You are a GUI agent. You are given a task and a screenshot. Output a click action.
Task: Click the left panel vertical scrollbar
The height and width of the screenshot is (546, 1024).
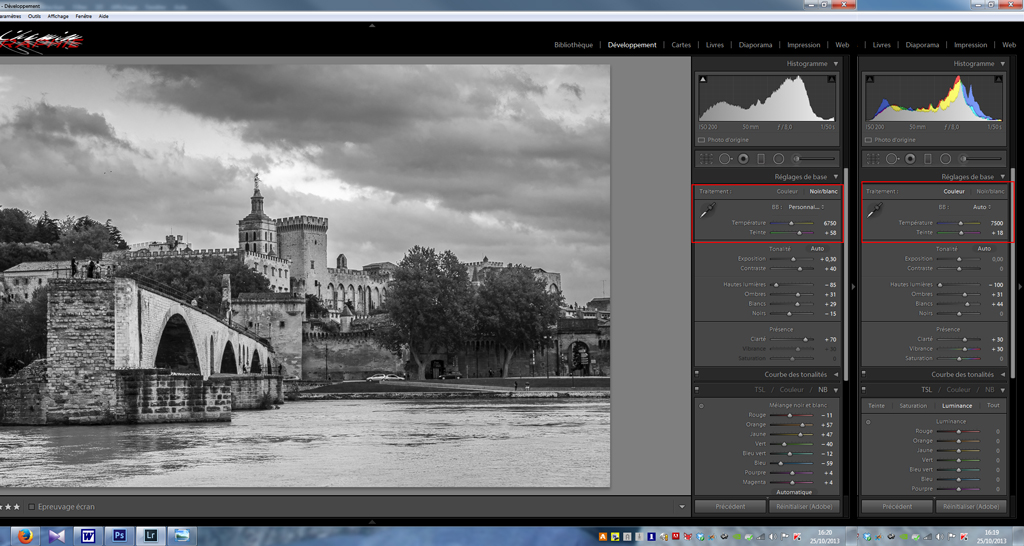[x=846, y=274]
